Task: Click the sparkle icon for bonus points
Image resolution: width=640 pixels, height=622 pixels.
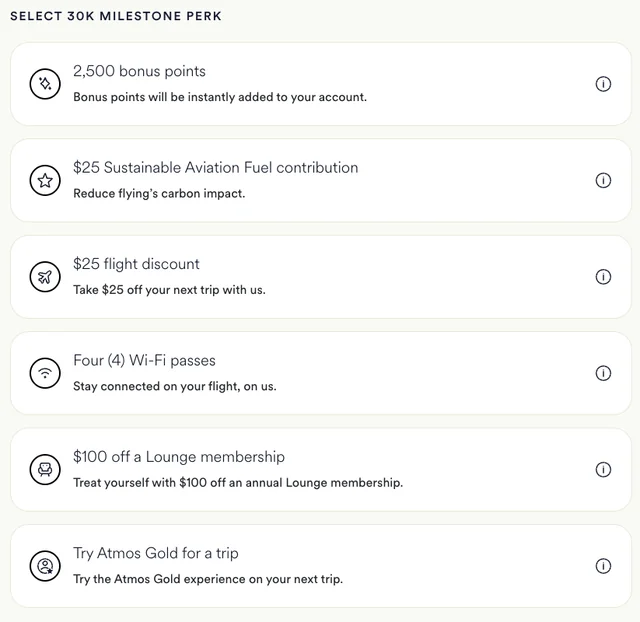Action: pyautogui.click(x=45, y=85)
